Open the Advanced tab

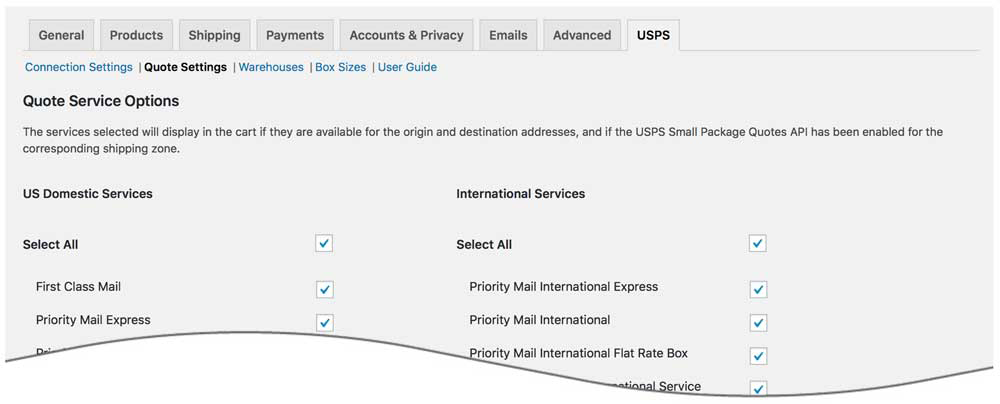[582, 35]
